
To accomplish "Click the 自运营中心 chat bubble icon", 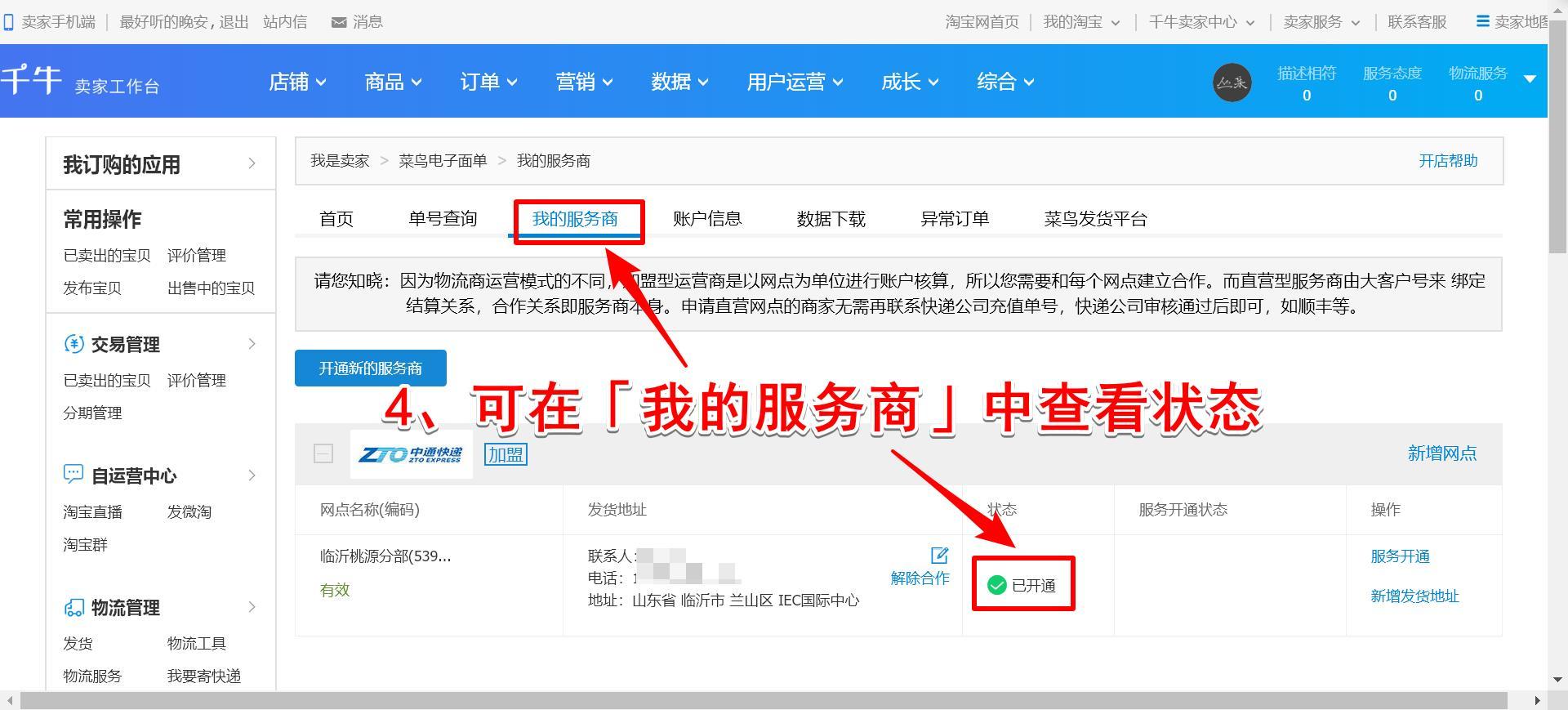I will coord(73,475).
